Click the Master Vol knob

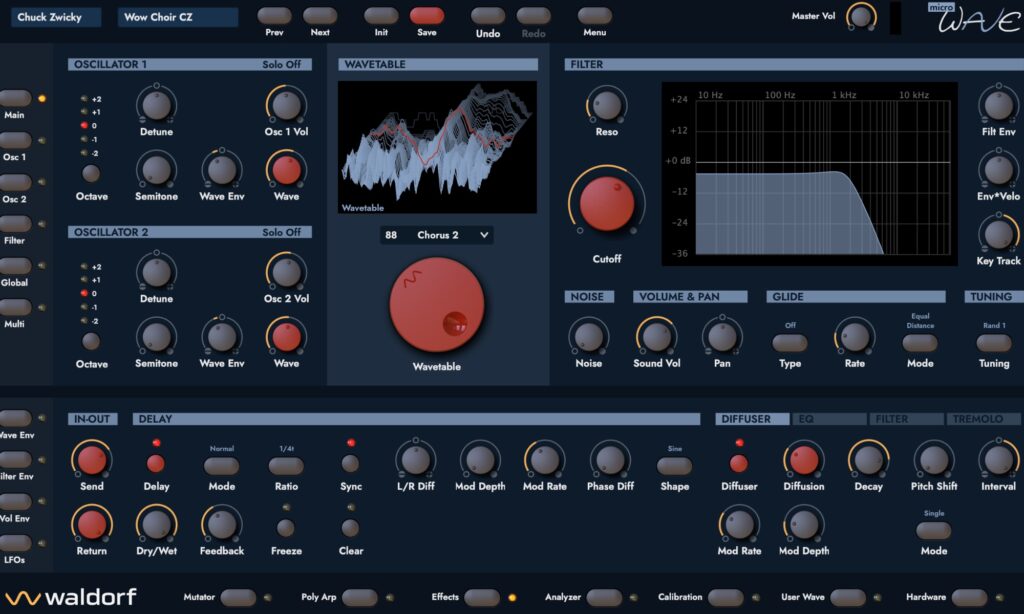[x=861, y=16]
